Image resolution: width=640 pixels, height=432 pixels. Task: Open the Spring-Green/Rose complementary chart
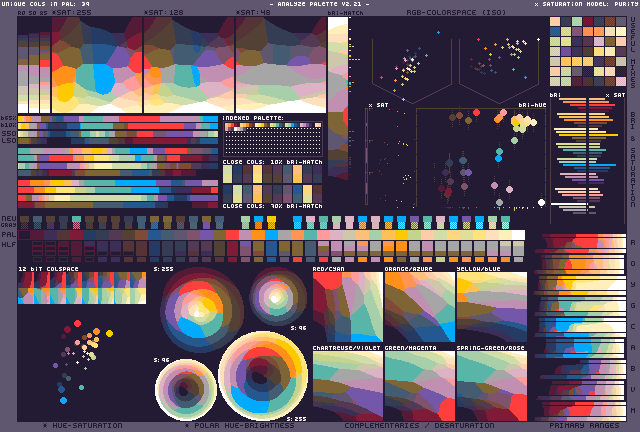click(492, 386)
